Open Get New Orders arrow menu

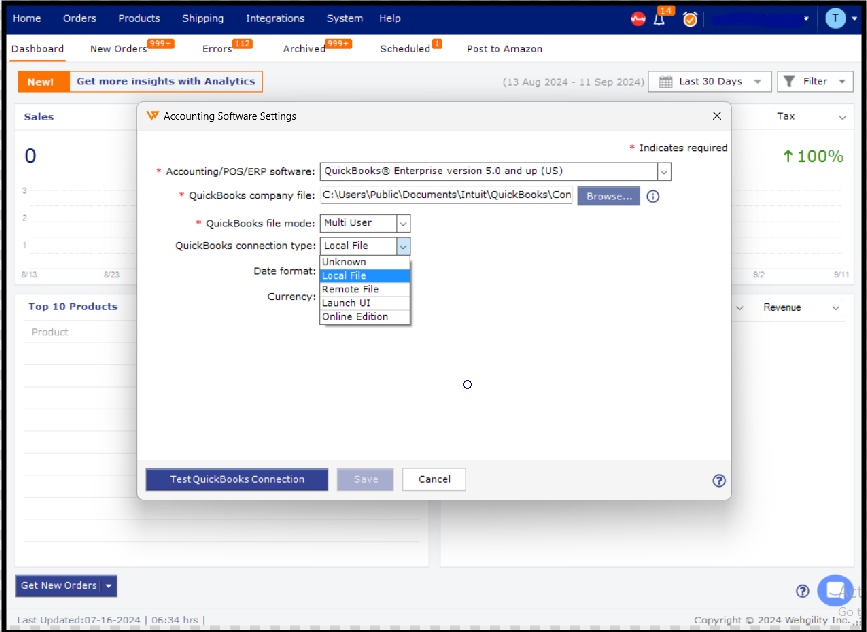click(x=109, y=586)
